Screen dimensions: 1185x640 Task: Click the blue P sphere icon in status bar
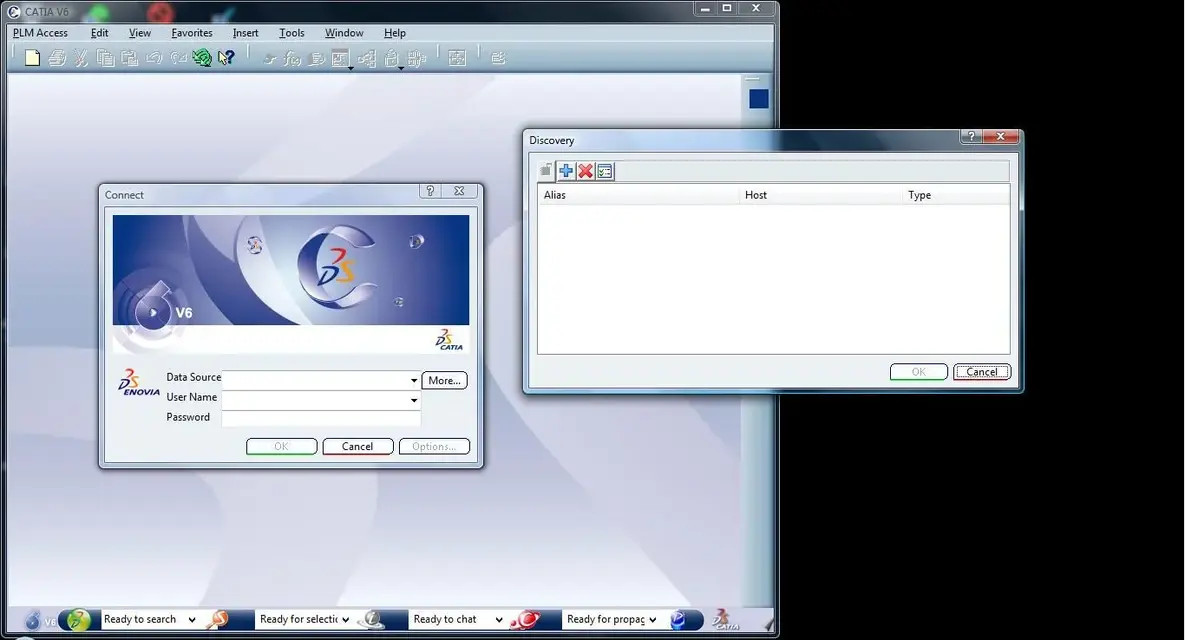(678, 620)
